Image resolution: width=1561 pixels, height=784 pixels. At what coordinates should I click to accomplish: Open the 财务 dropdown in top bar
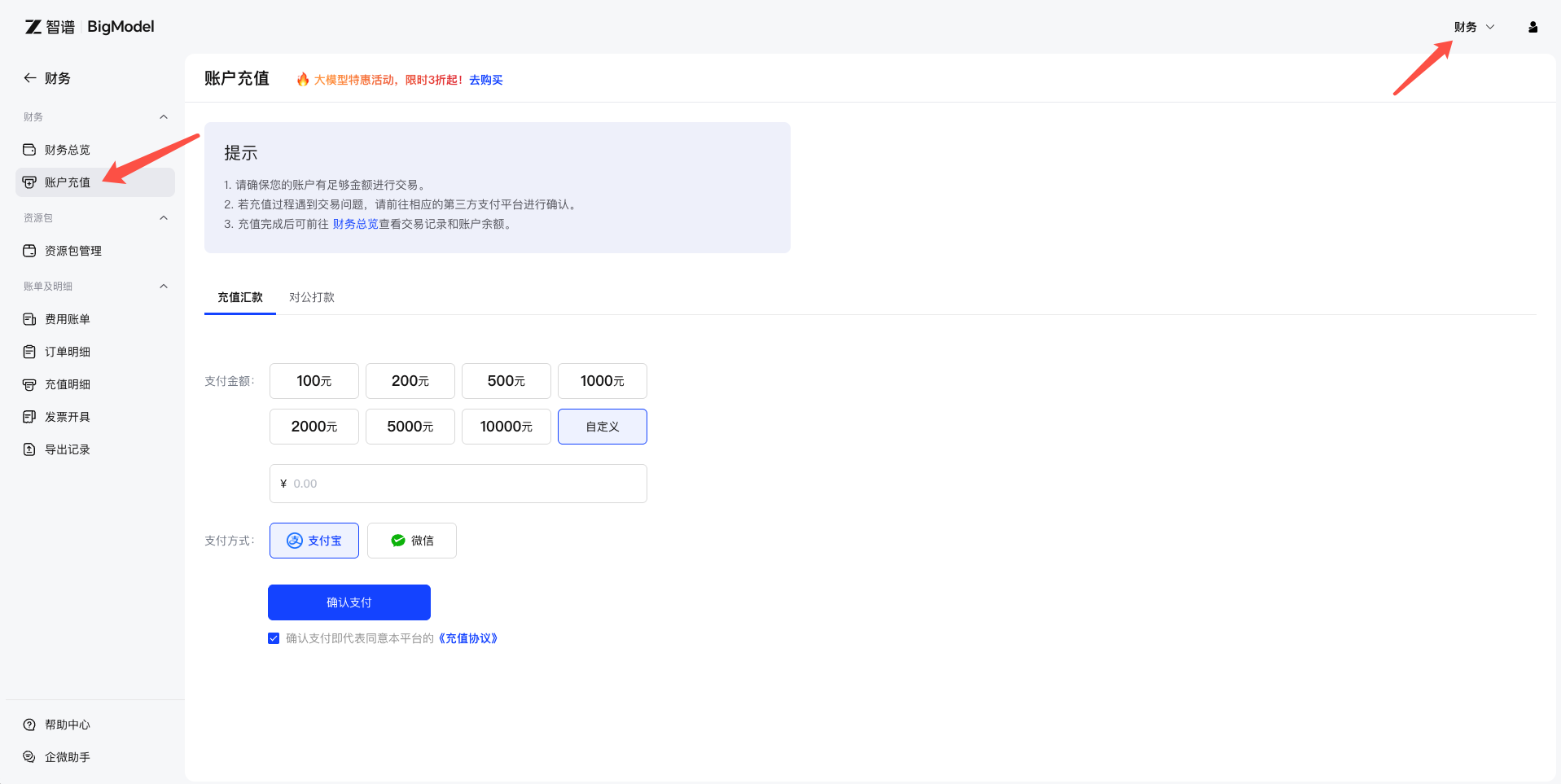[x=1475, y=27]
